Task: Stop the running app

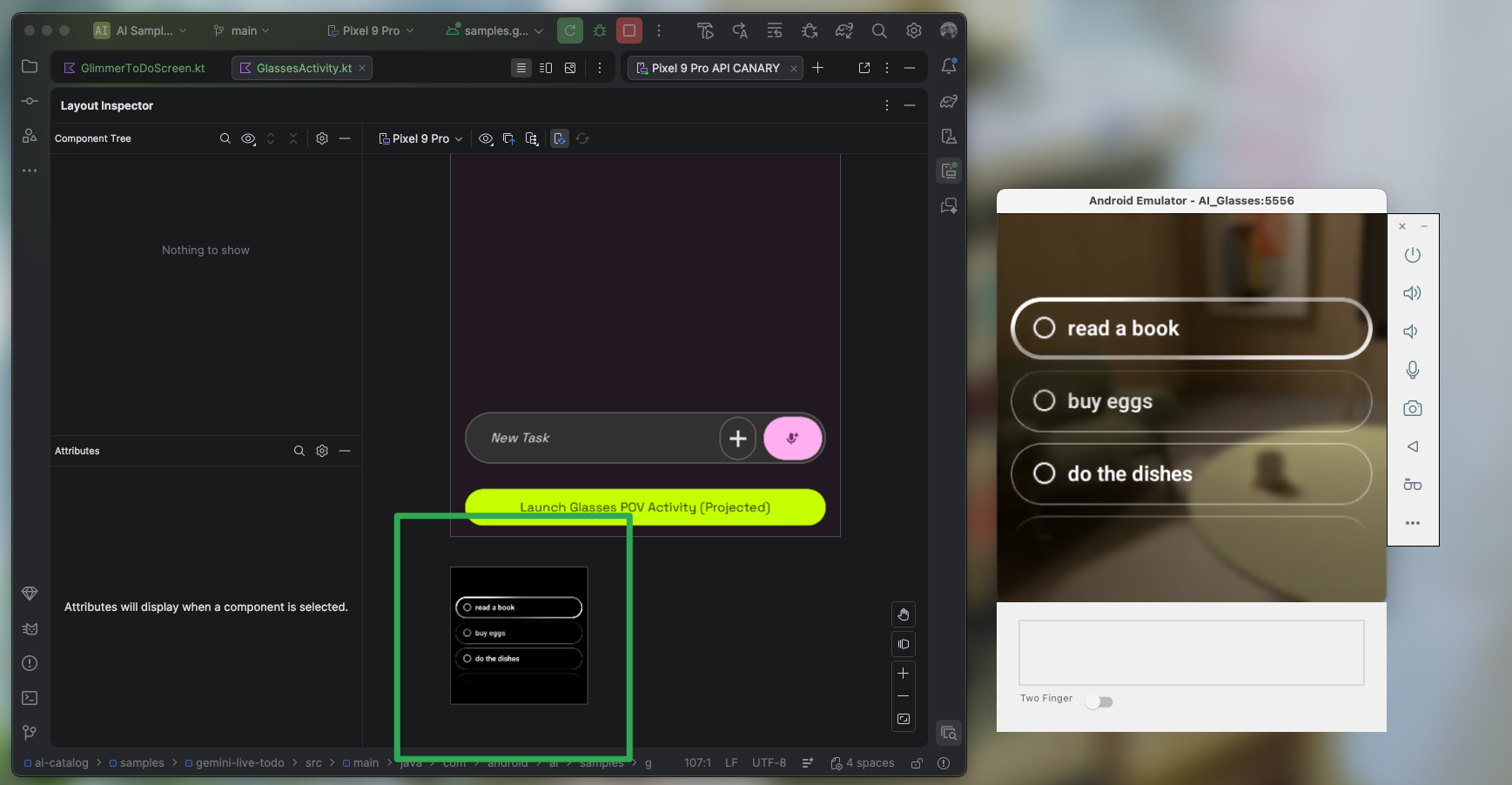Action: click(628, 30)
